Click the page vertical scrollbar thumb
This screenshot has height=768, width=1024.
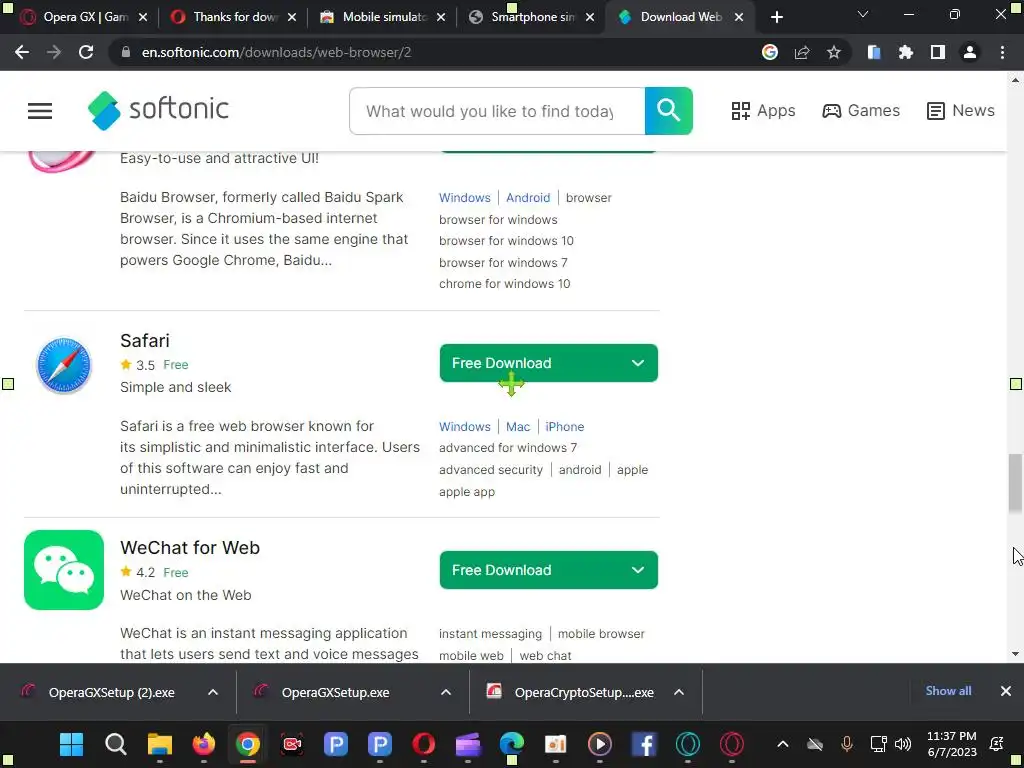[1016, 484]
